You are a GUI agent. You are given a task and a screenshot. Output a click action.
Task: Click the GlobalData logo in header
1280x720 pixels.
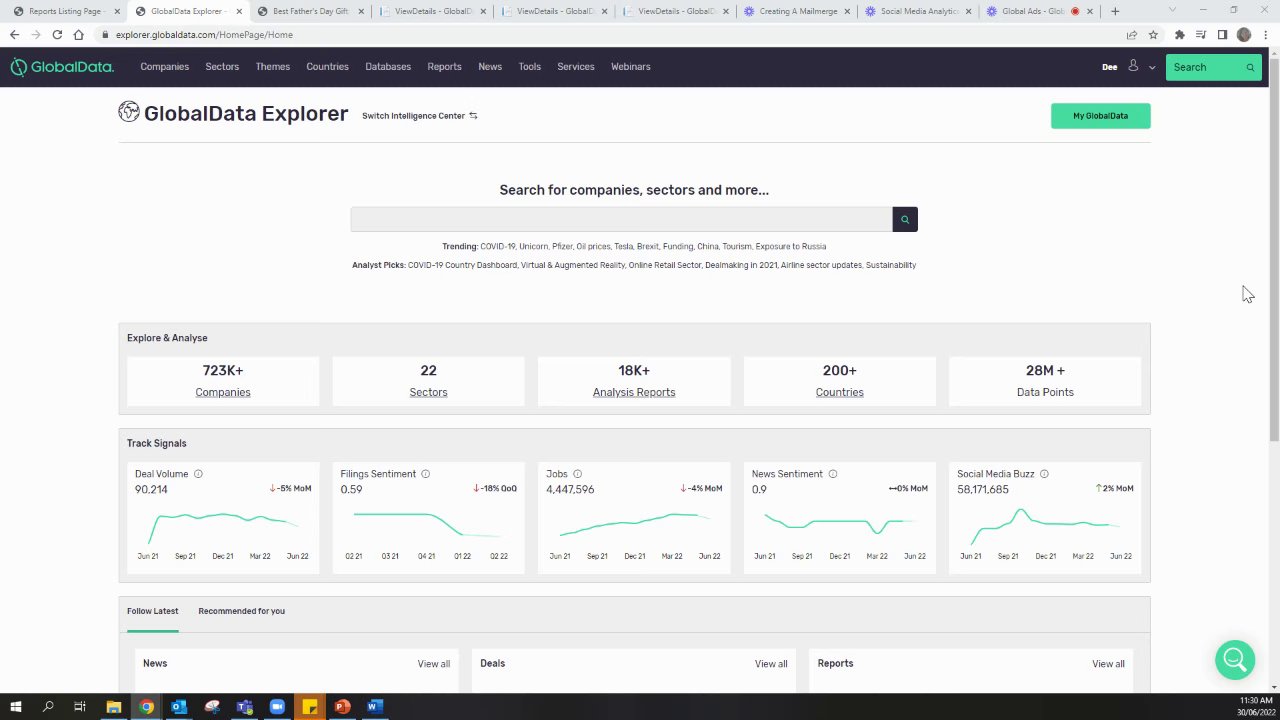click(62, 67)
